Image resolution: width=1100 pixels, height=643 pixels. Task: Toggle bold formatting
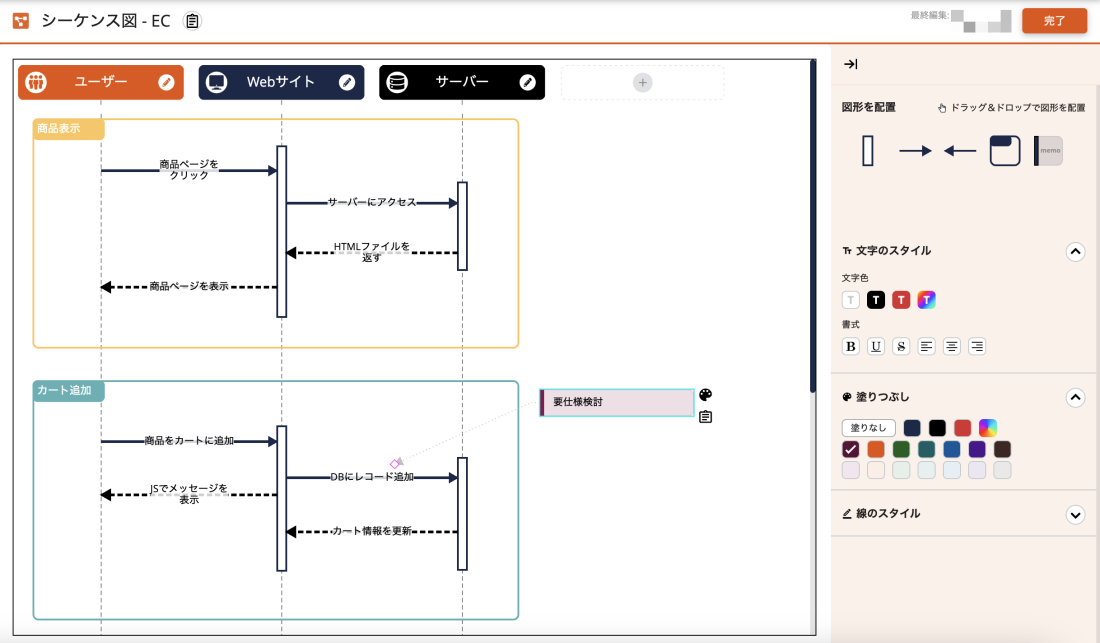coord(850,346)
